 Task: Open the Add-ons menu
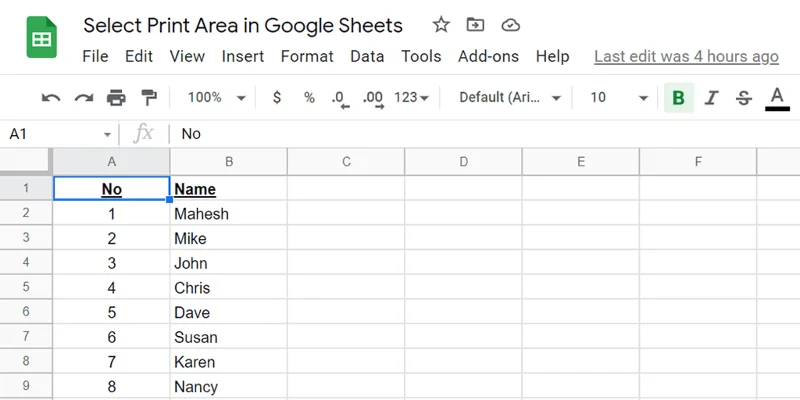click(488, 56)
